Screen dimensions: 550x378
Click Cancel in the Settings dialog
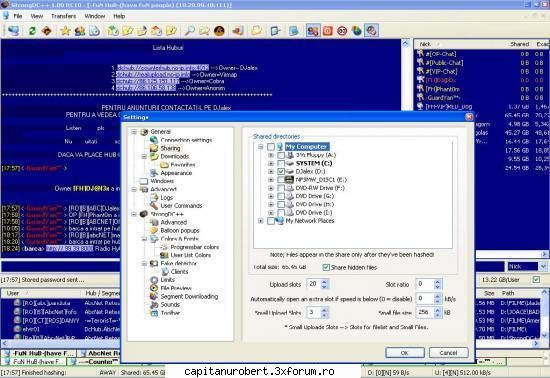click(x=448, y=353)
